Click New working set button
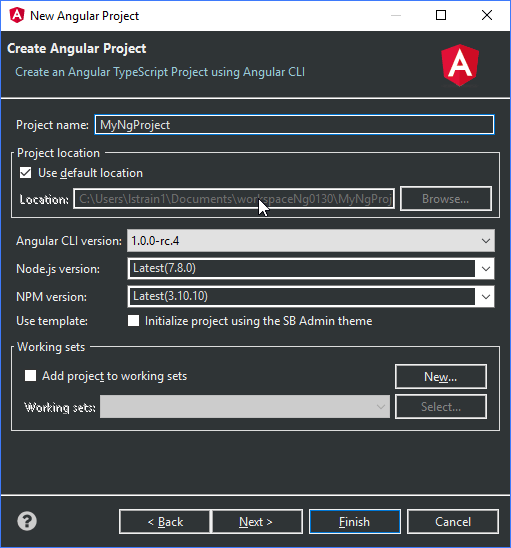The height and width of the screenshot is (548, 511). 441,376
